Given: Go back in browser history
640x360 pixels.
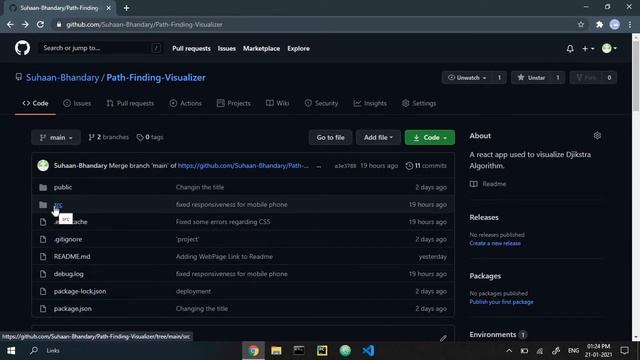Looking at the screenshot, I should (10, 24).
